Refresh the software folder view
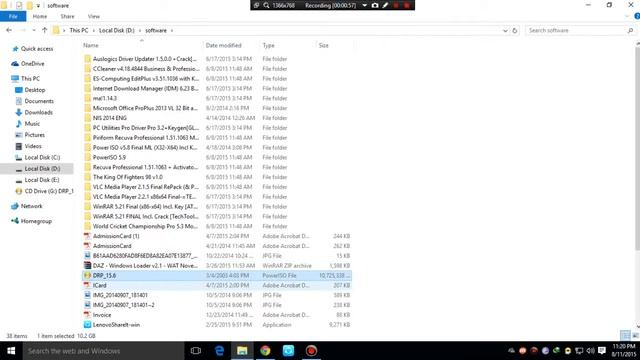 [515, 31]
